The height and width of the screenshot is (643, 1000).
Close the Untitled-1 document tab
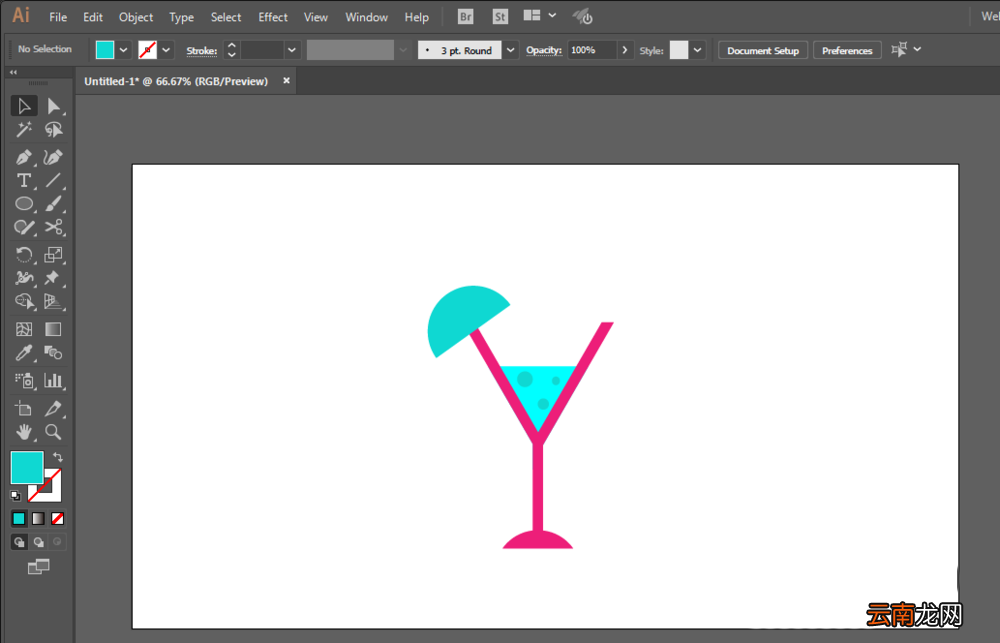(286, 80)
